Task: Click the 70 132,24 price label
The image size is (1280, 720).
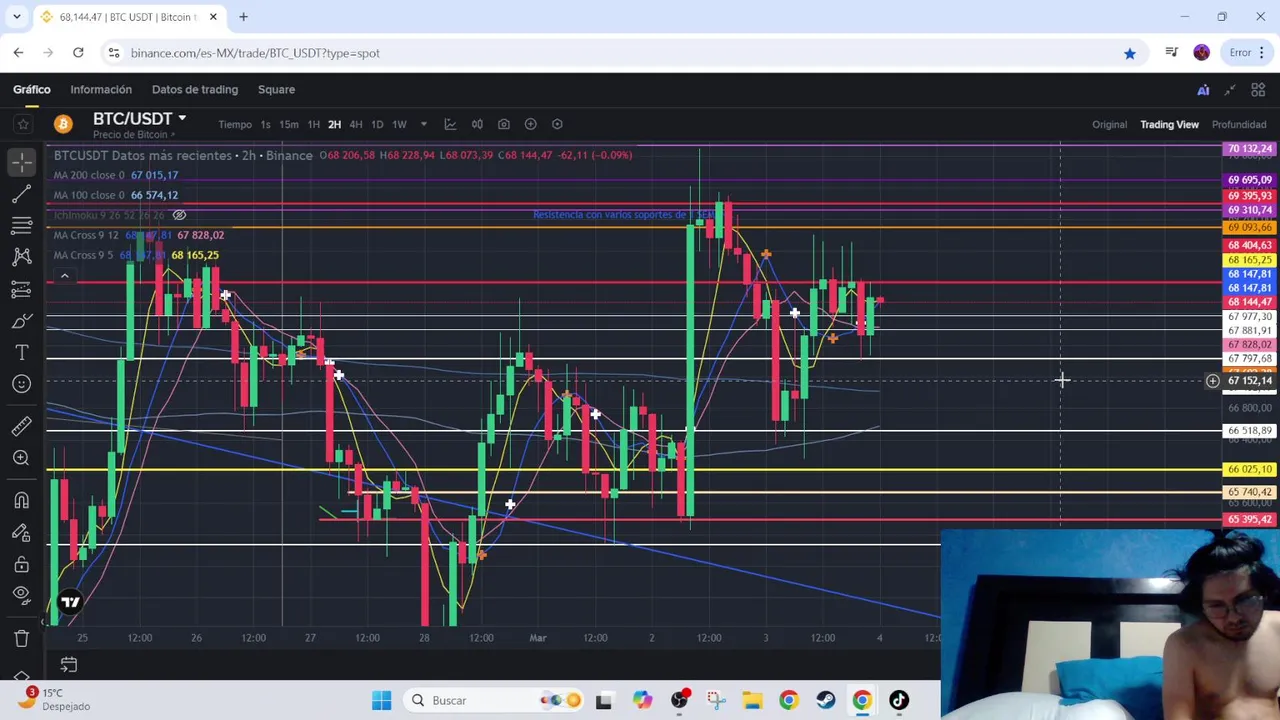Action: click(1249, 149)
